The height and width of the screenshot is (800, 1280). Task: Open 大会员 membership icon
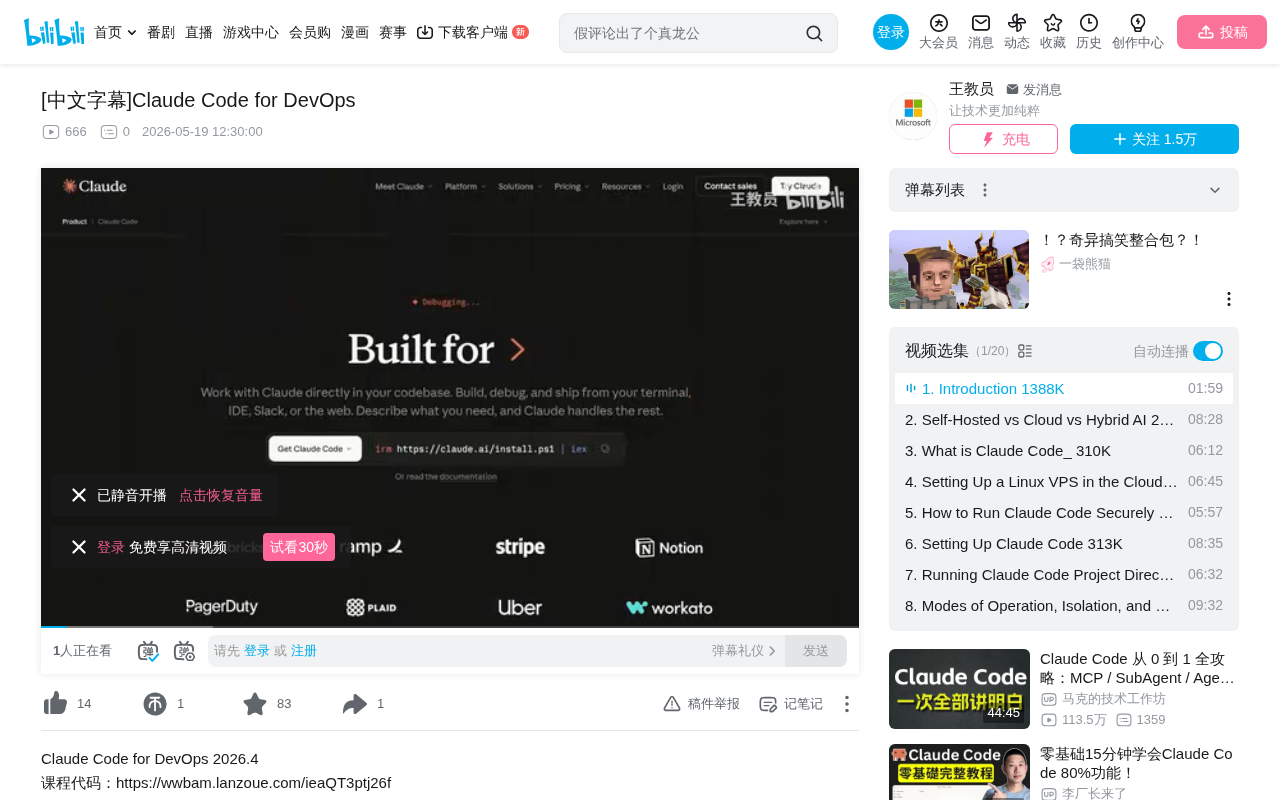point(938,32)
